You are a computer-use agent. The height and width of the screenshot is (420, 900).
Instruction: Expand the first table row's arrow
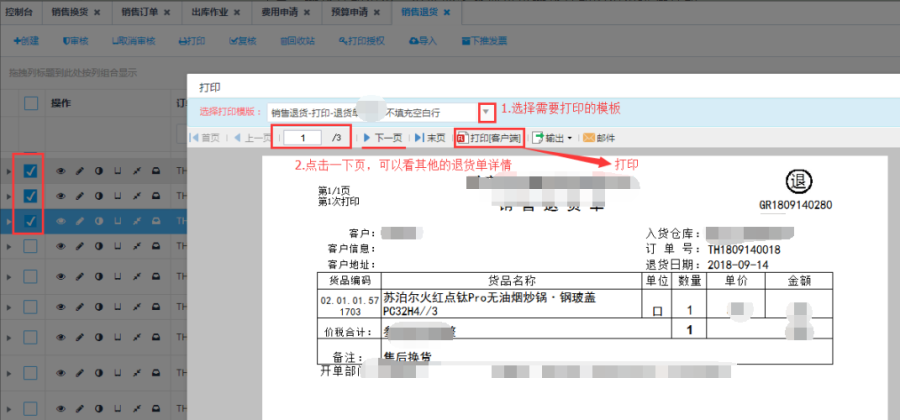(x=9, y=171)
